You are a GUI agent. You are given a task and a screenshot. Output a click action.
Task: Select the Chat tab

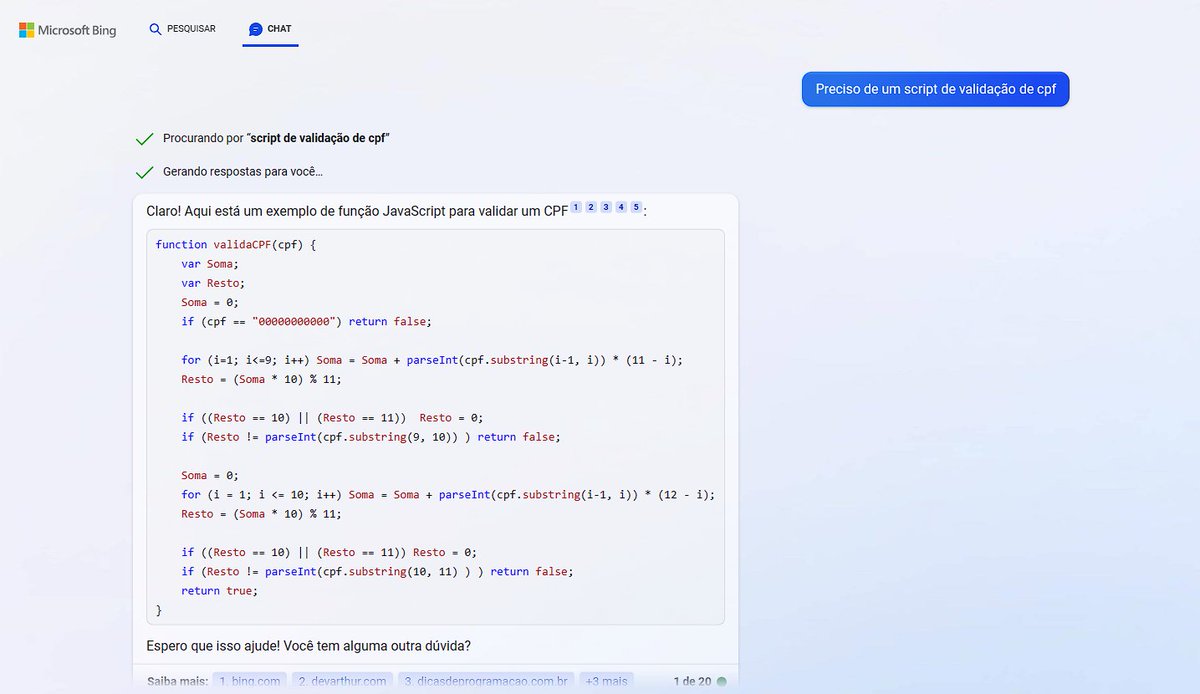270,29
